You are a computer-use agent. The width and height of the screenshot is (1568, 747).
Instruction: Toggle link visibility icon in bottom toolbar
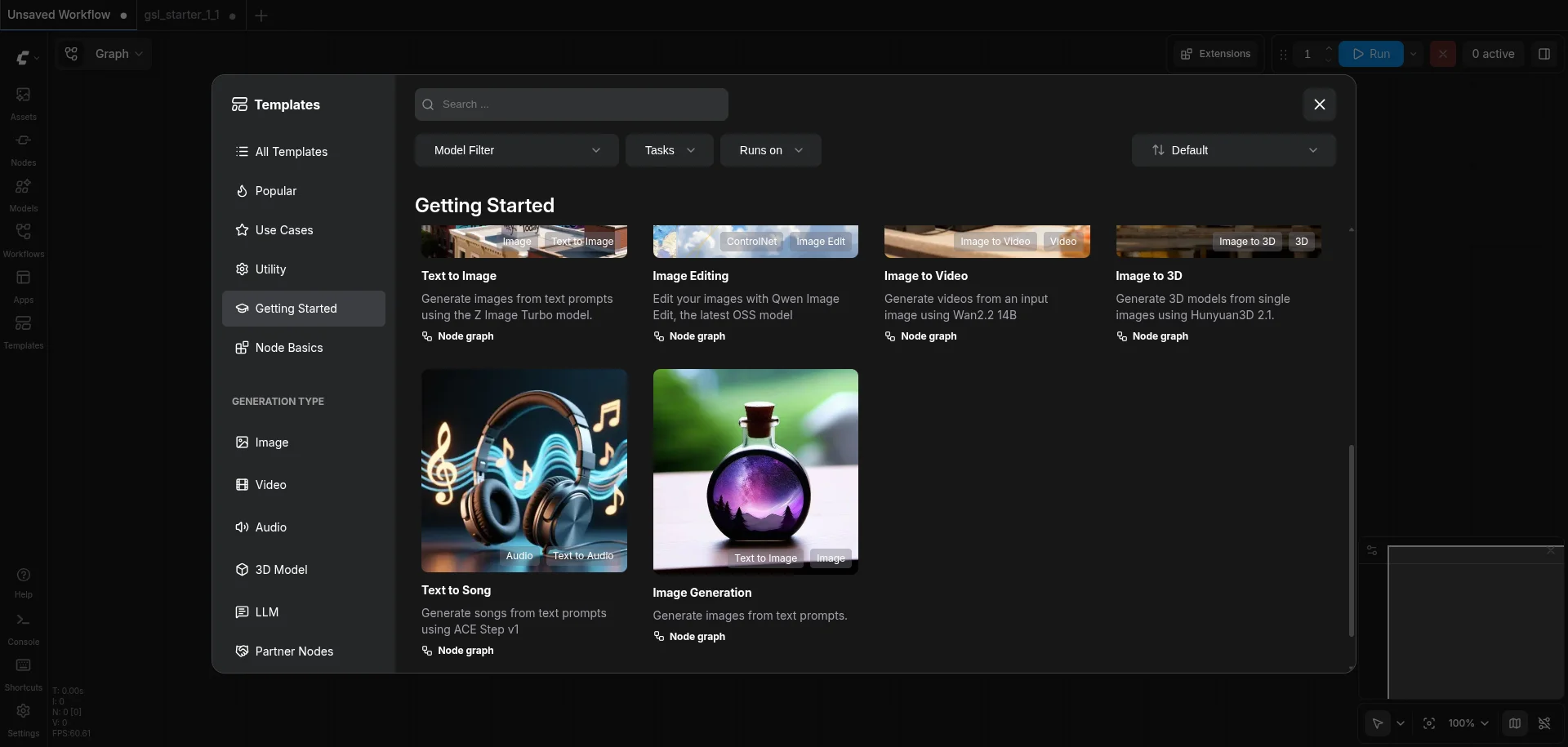(x=1544, y=723)
